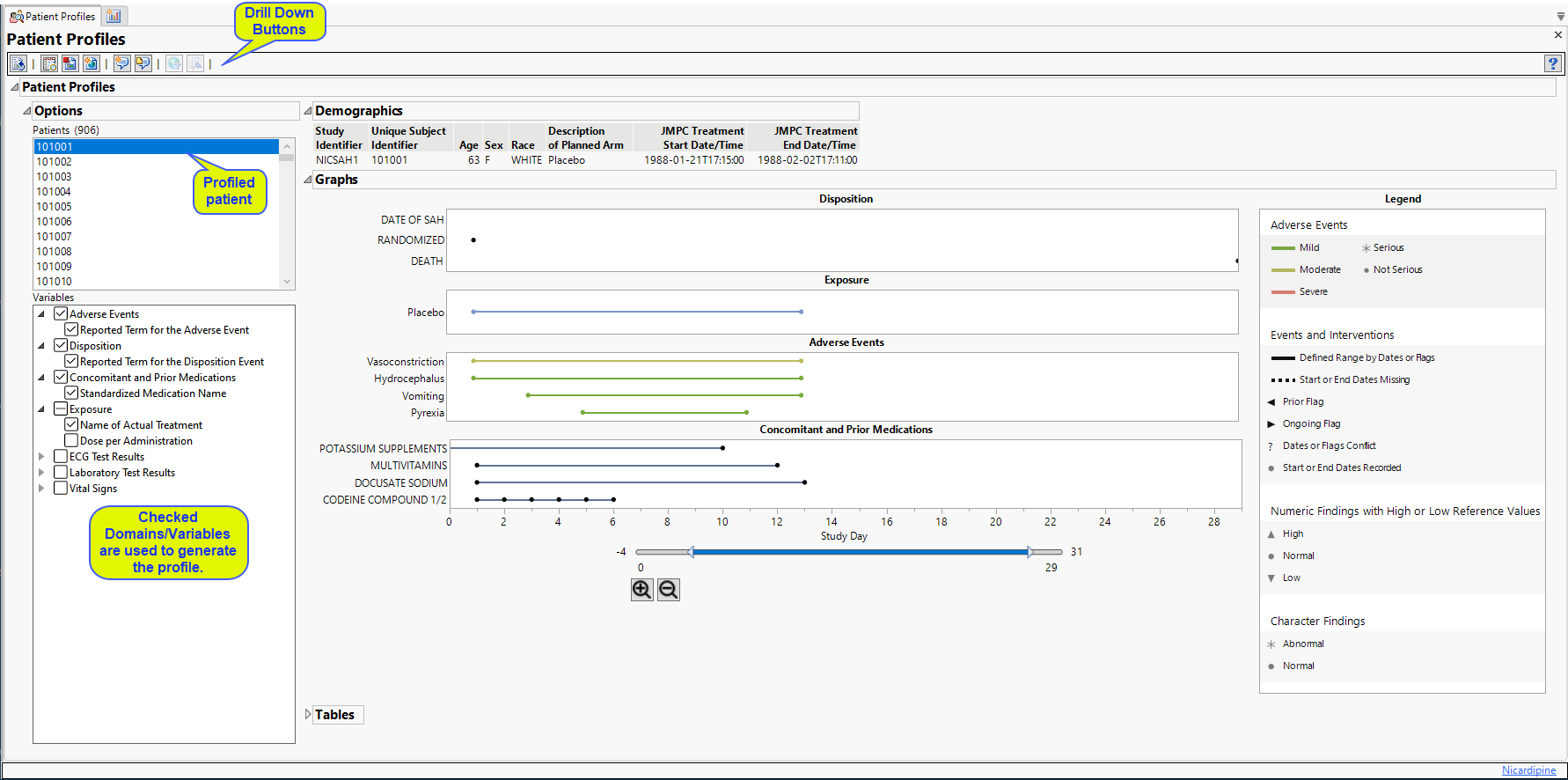Collapse the Demographics section
This screenshot has width=1568, height=780.
pos(308,111)
